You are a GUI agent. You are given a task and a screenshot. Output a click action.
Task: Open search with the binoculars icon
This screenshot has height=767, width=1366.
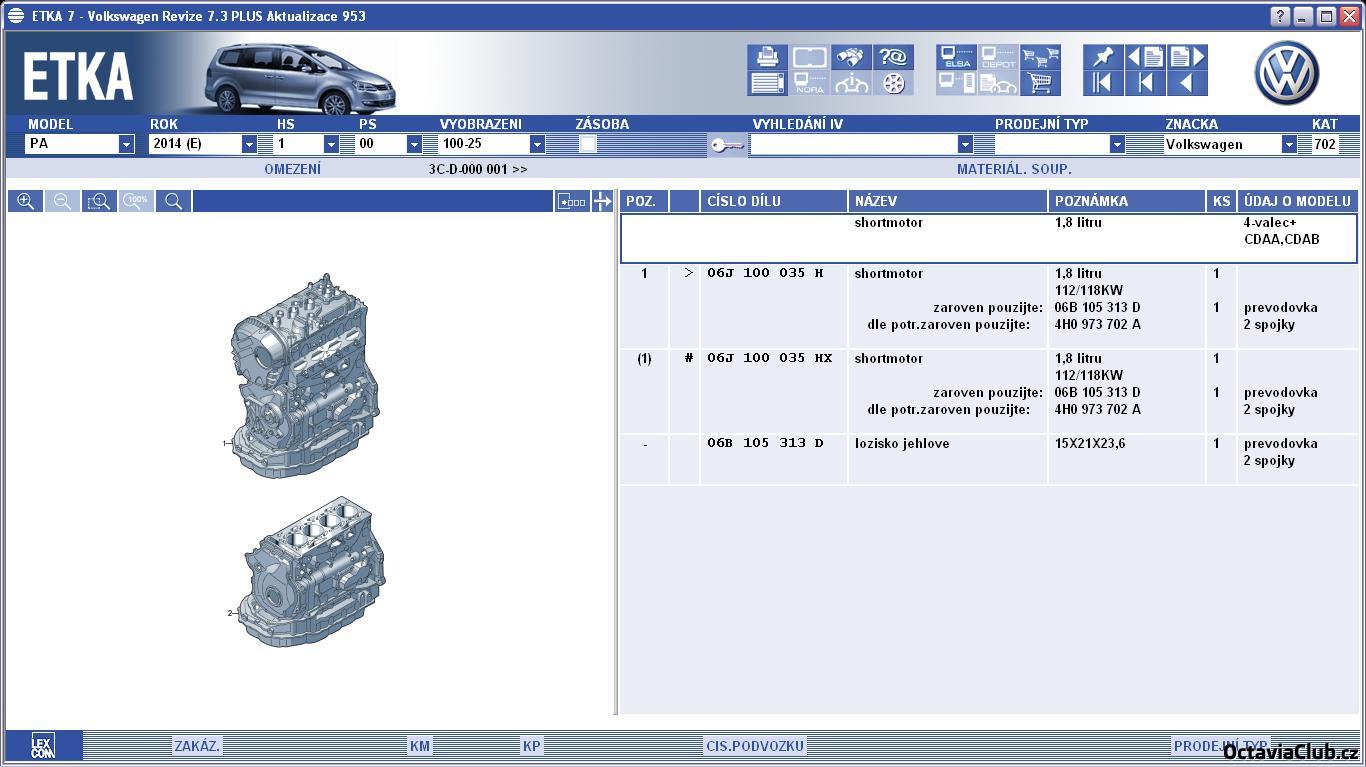(850, 57)
